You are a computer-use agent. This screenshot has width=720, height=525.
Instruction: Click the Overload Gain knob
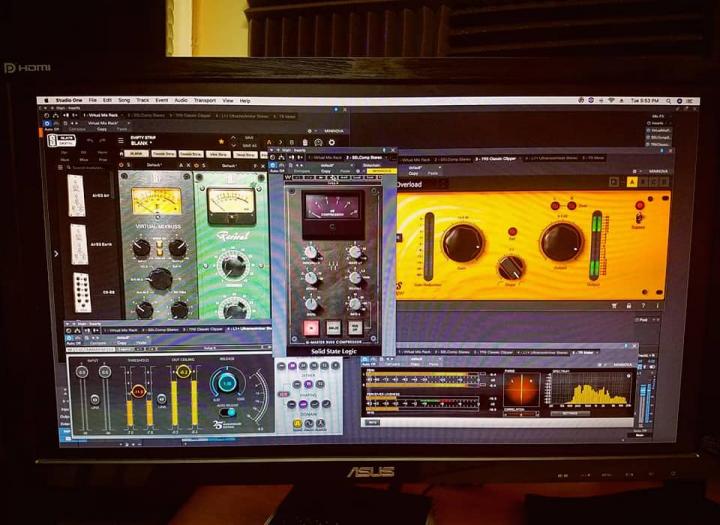click(463, 243)
